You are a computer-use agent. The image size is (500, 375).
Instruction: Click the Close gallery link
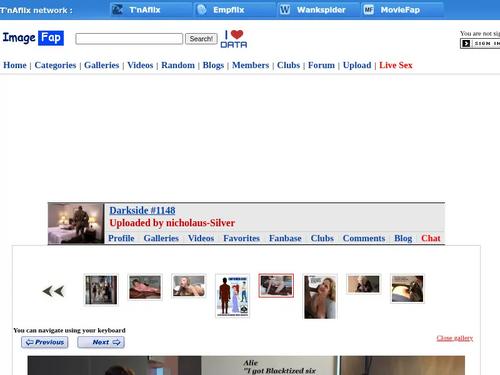455,338
